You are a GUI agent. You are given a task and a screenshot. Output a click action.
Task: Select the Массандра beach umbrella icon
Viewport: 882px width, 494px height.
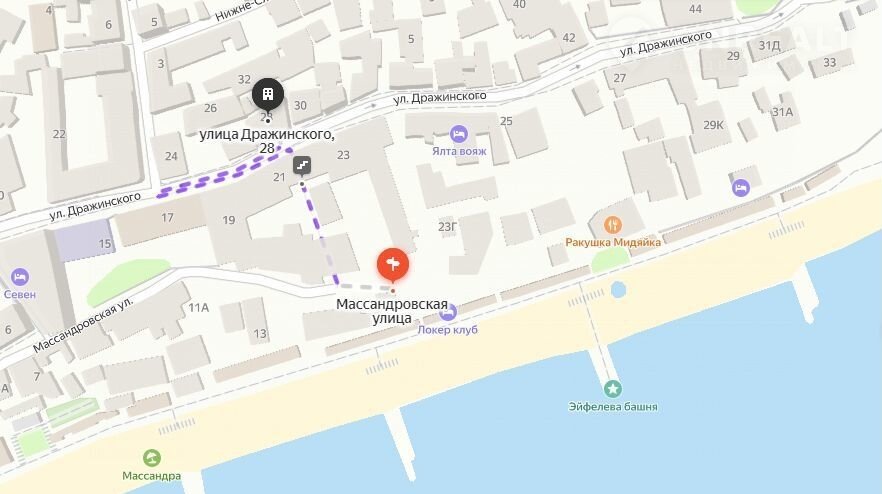pos(151,458)
